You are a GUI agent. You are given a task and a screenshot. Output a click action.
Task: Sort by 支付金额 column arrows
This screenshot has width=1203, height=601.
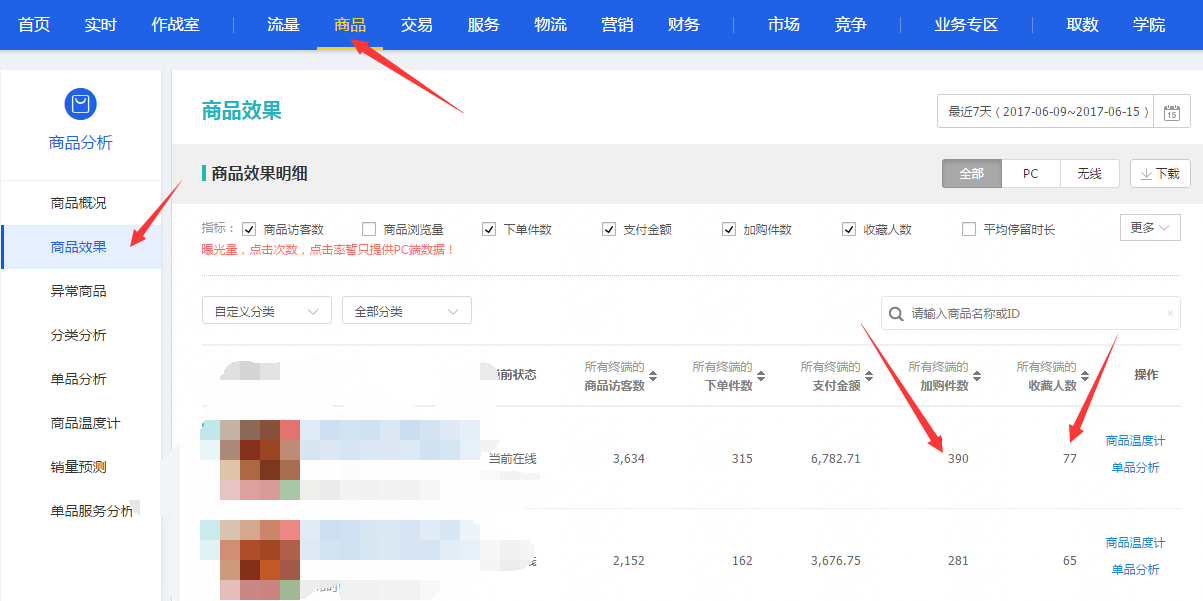coord(869,376)
